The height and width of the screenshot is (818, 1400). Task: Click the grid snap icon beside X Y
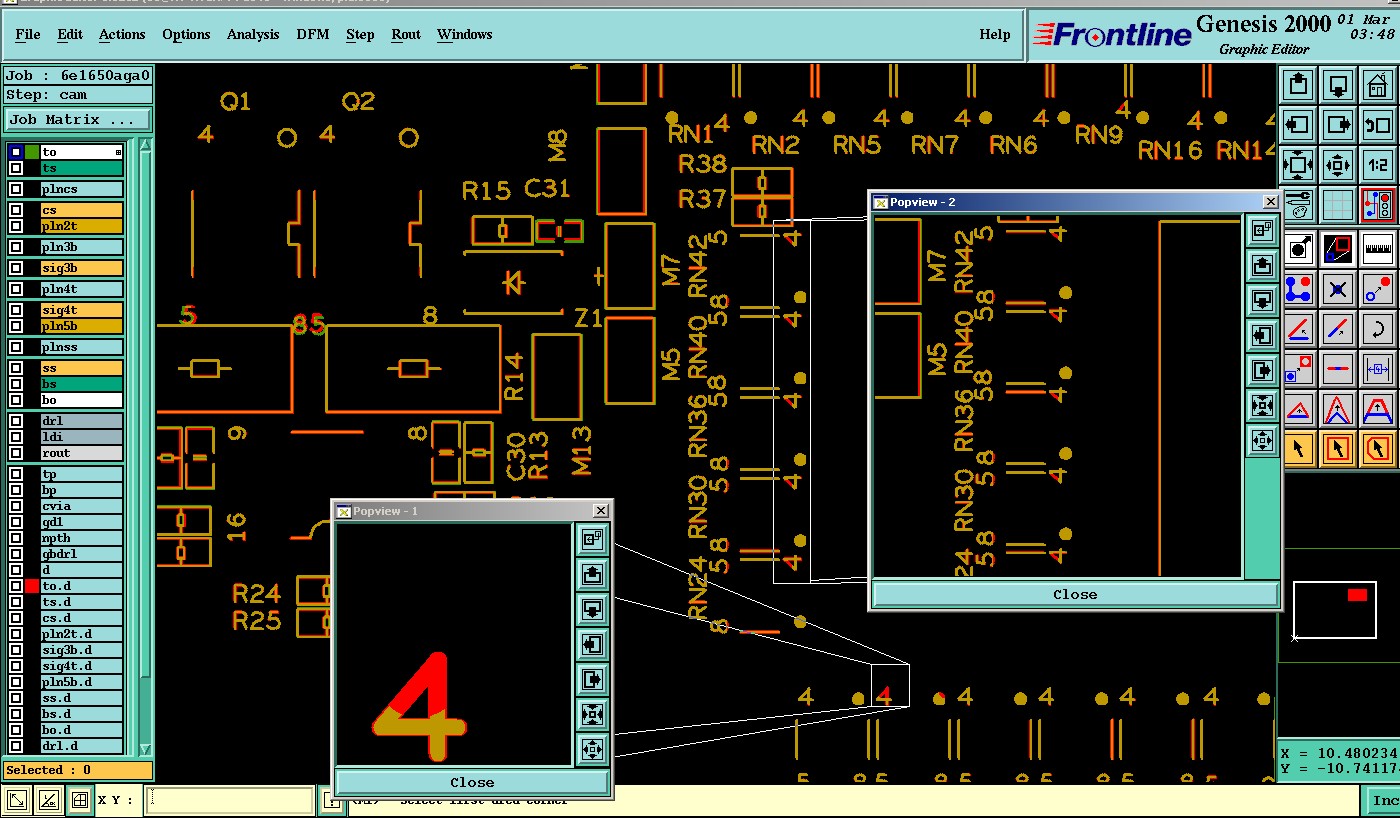point(78,800)
